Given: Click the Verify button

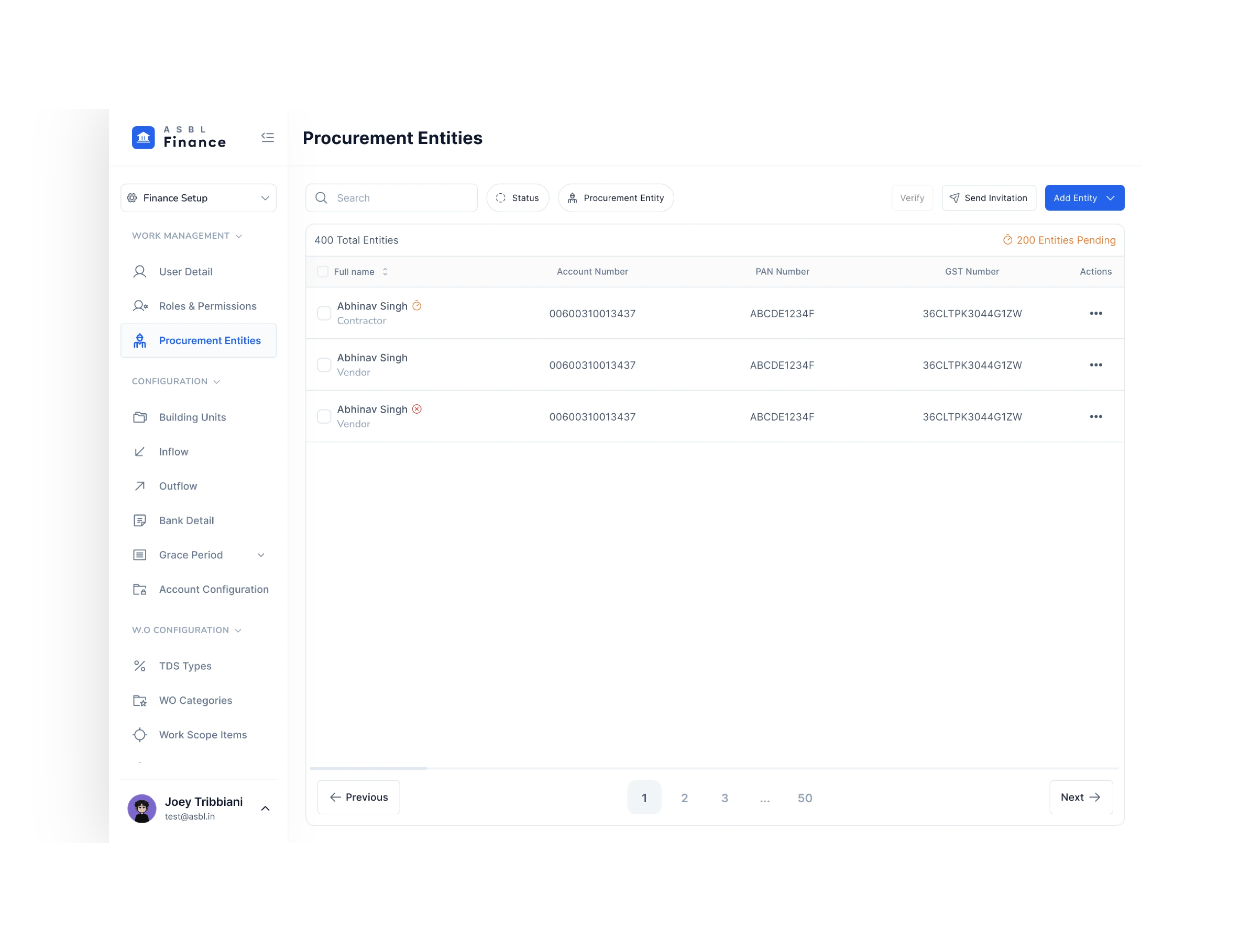Looking at the screenshot, I should (912, 198).
